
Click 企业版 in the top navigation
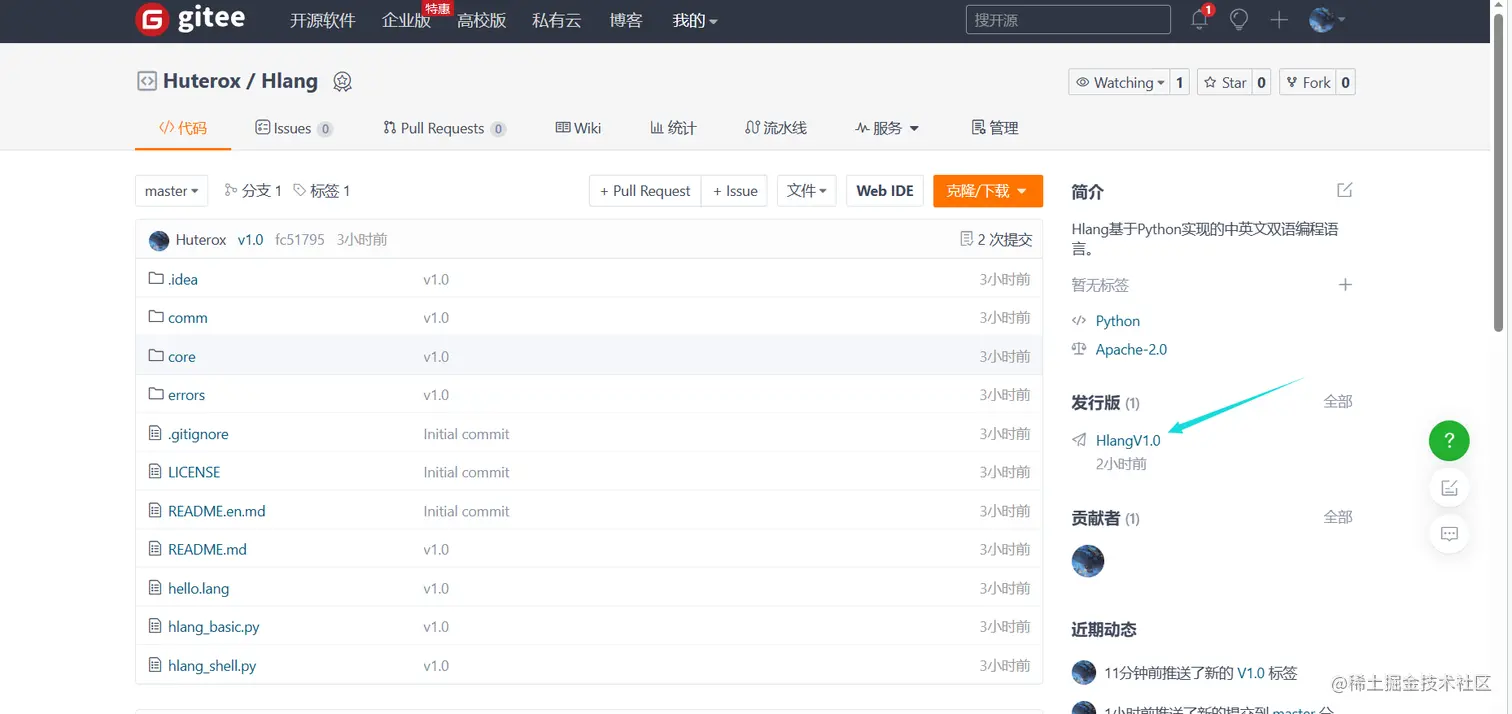[406, 20]
